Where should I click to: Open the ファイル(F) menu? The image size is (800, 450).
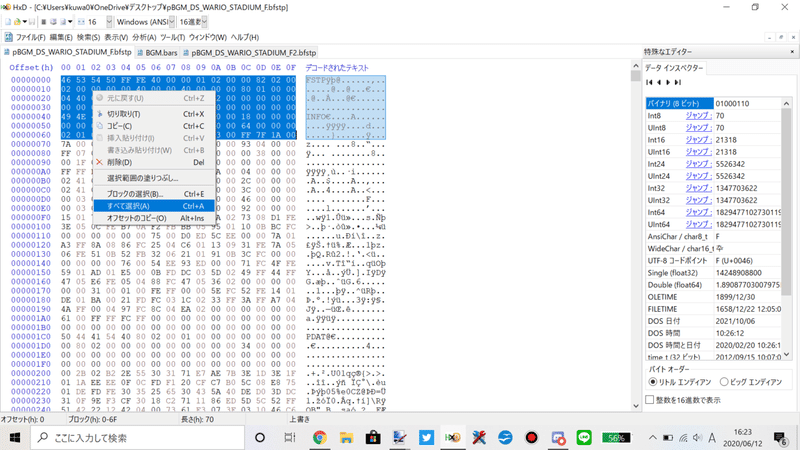tap(30, 37)
